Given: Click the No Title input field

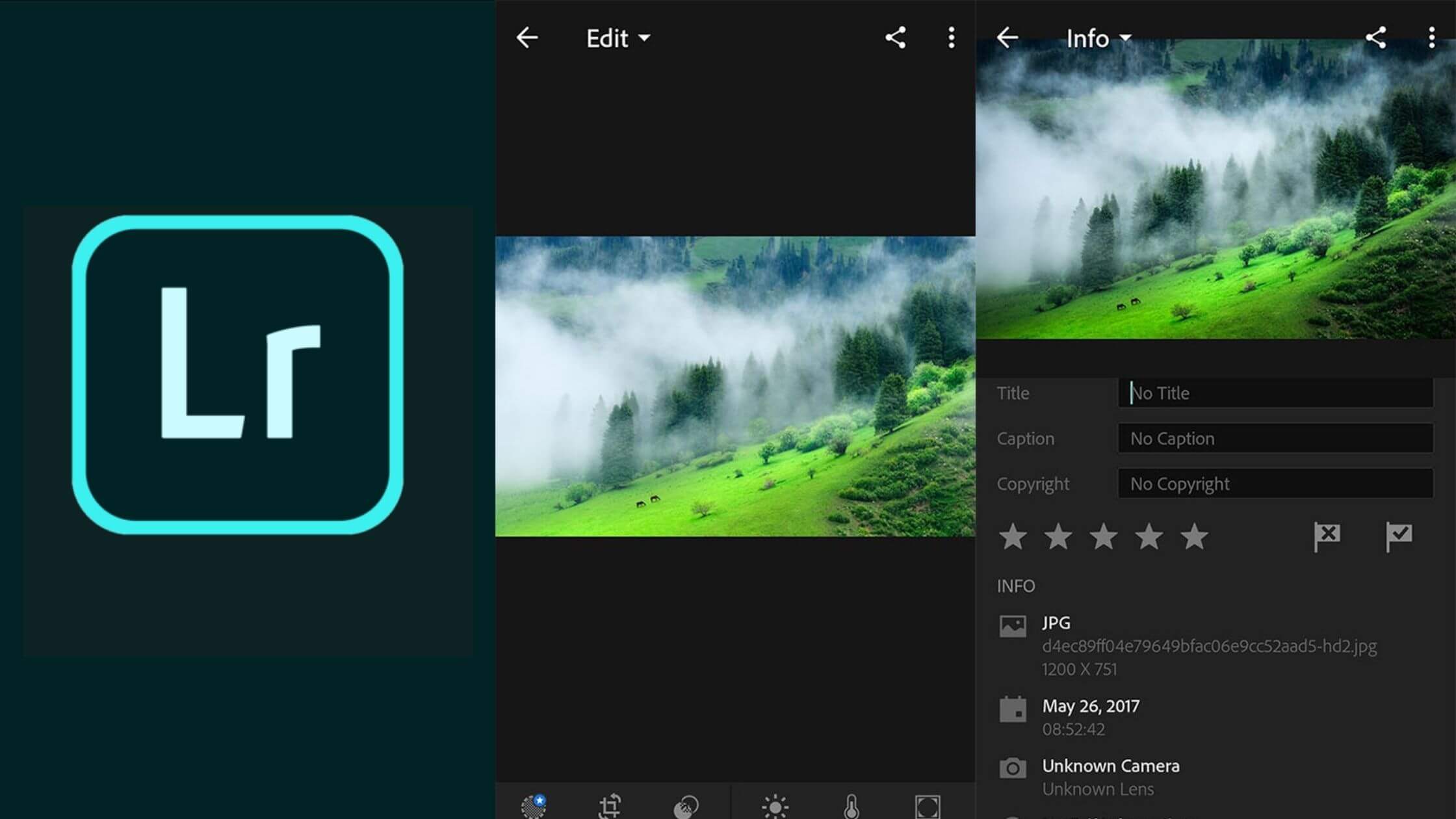Looking at the screenshot, I should 1275,392.
